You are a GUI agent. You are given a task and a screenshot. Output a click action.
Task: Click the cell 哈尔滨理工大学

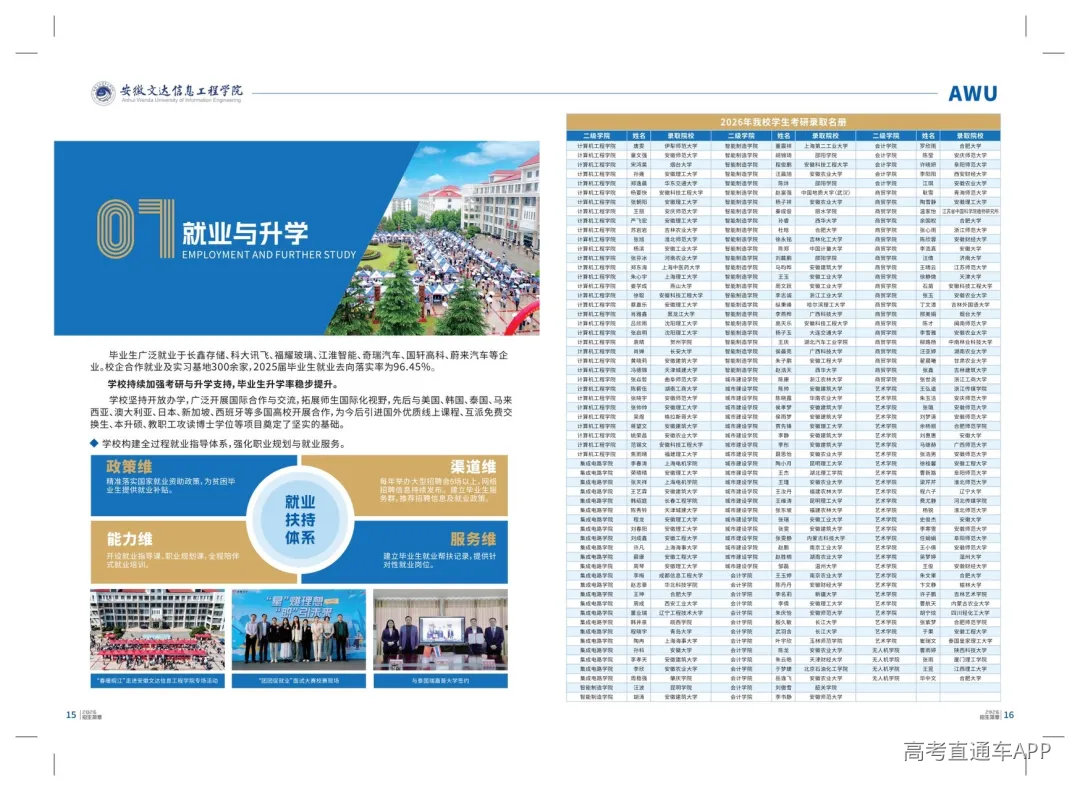click(825, 305)
